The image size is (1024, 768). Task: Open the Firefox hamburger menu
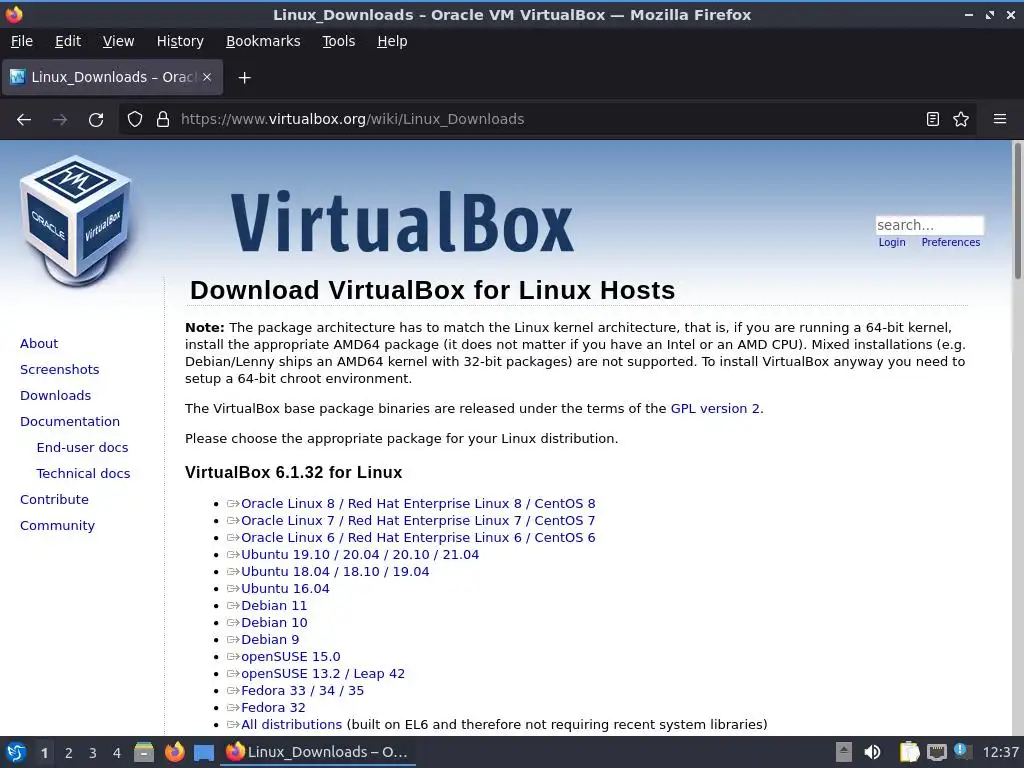coord(1000,119)
